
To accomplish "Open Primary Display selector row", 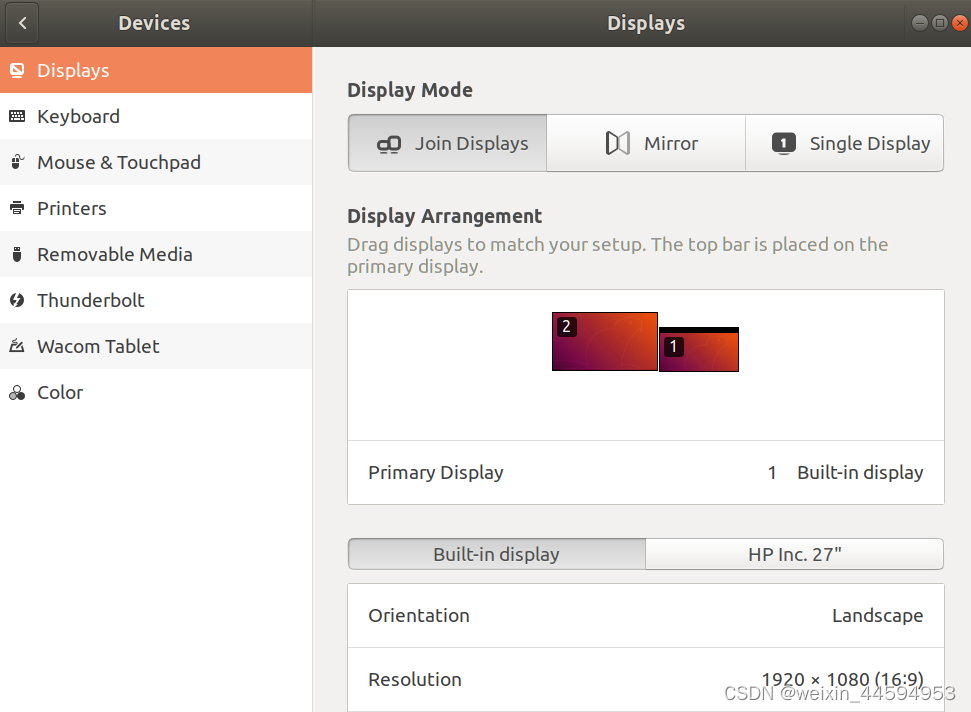I will click(x=646, y=472).
